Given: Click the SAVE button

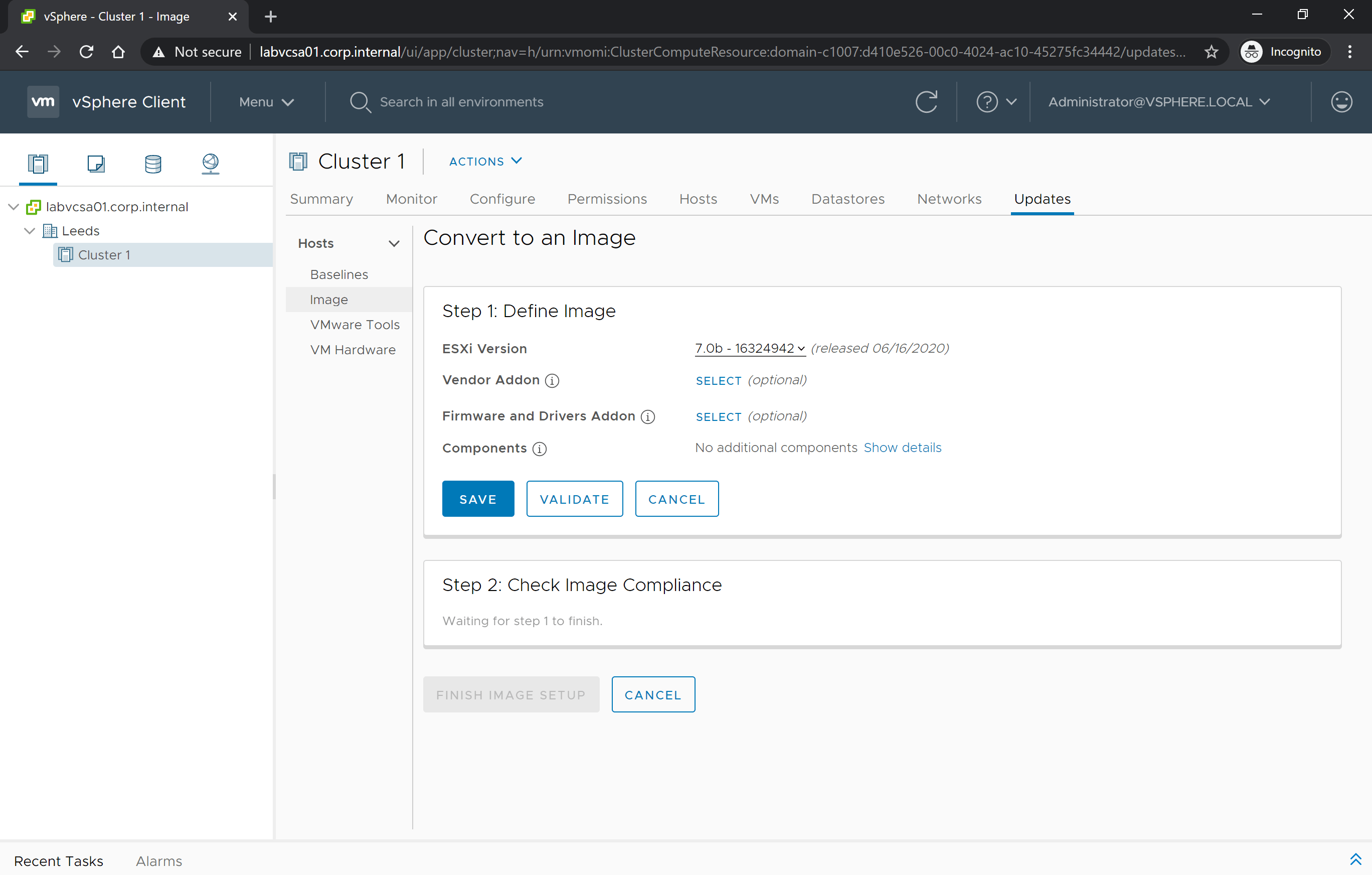Looking at the screenshot, I should pyautogui.click(x=478, y=499).
